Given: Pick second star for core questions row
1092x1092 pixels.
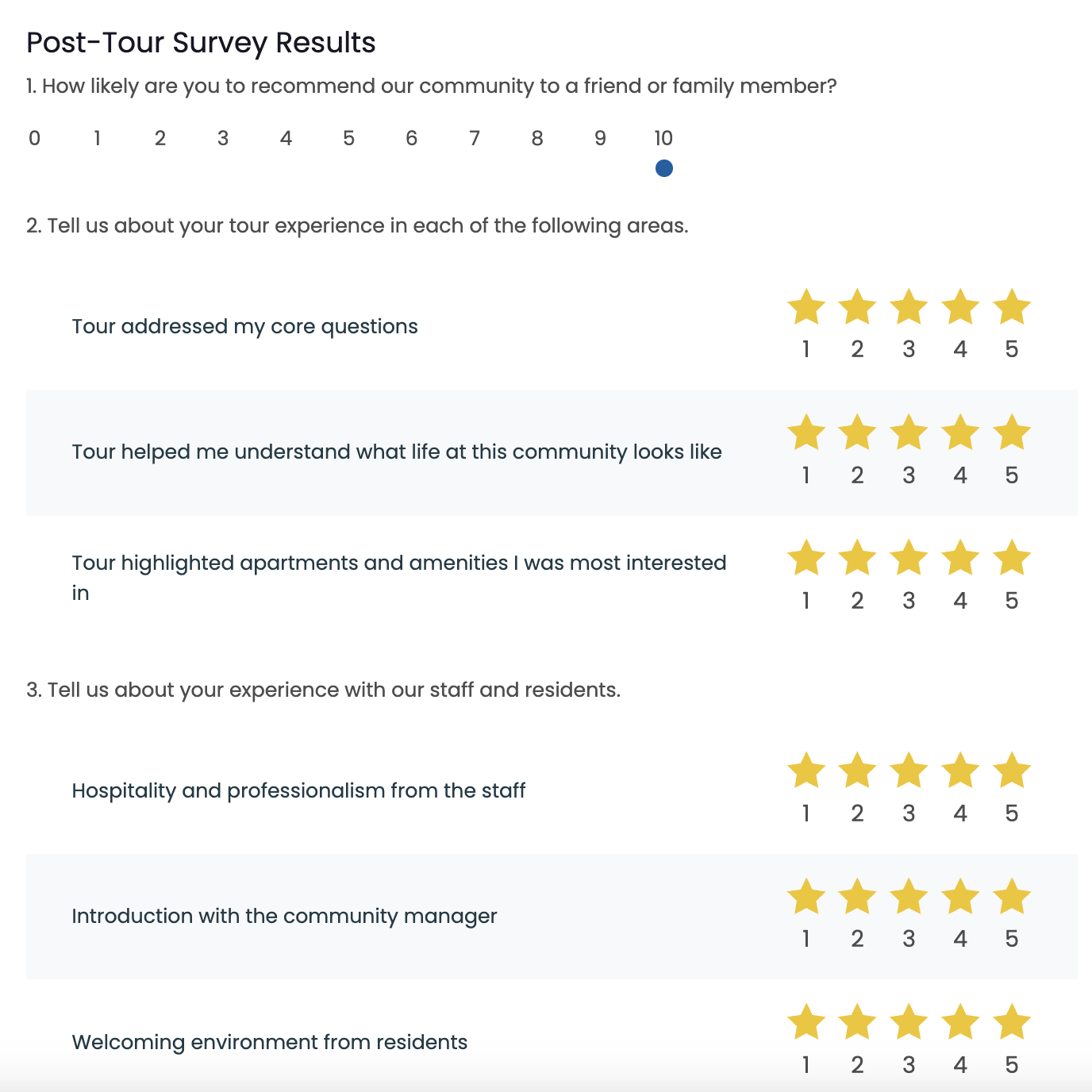Looking at the screenshot, I should click(x=857, y=308).
